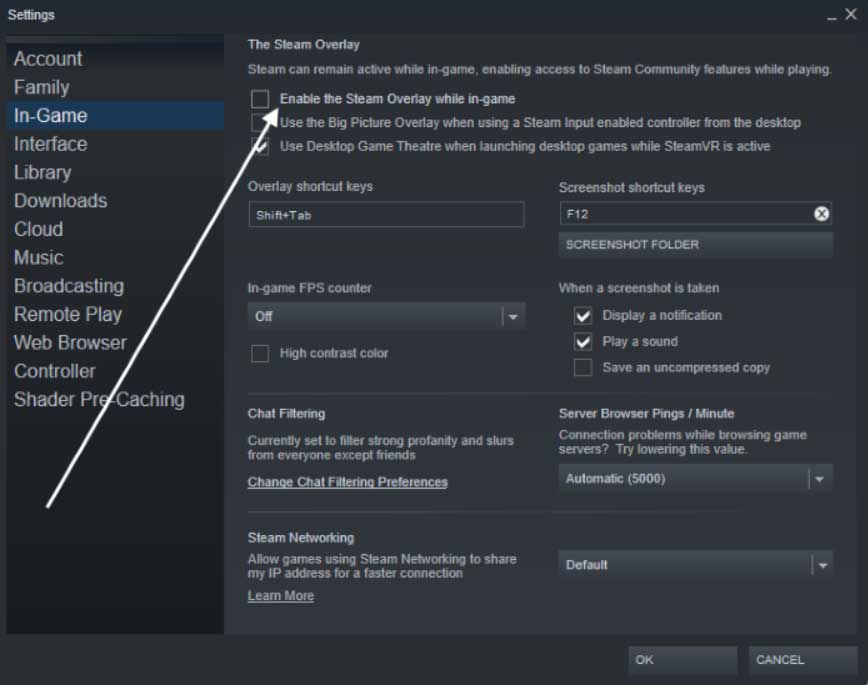
Task: Toggle Big Picture Overlay checkbox
Action: pos(259,122)
